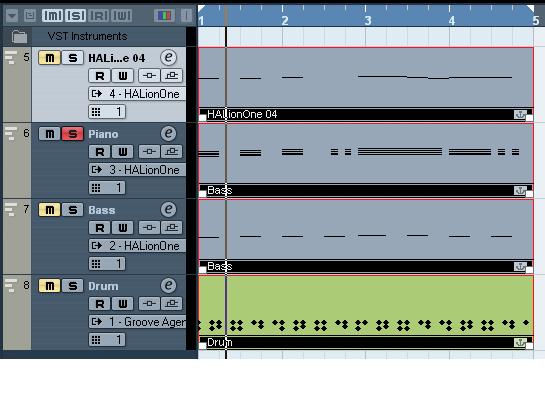Toggle the global mute indicator in the track list header
Viewport: 545px width, 398px height.
pyautogui.click(x=52, y=15)
